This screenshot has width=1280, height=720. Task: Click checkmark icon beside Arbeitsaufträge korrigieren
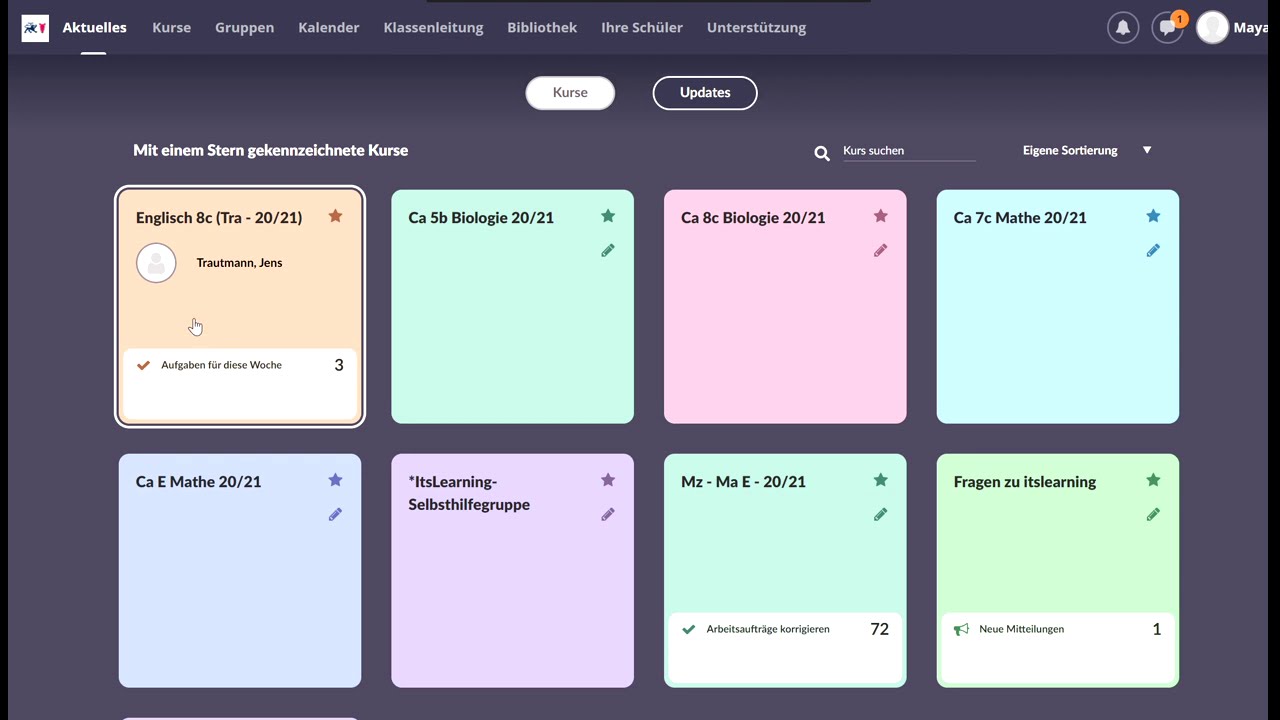(x=688, y=629)
